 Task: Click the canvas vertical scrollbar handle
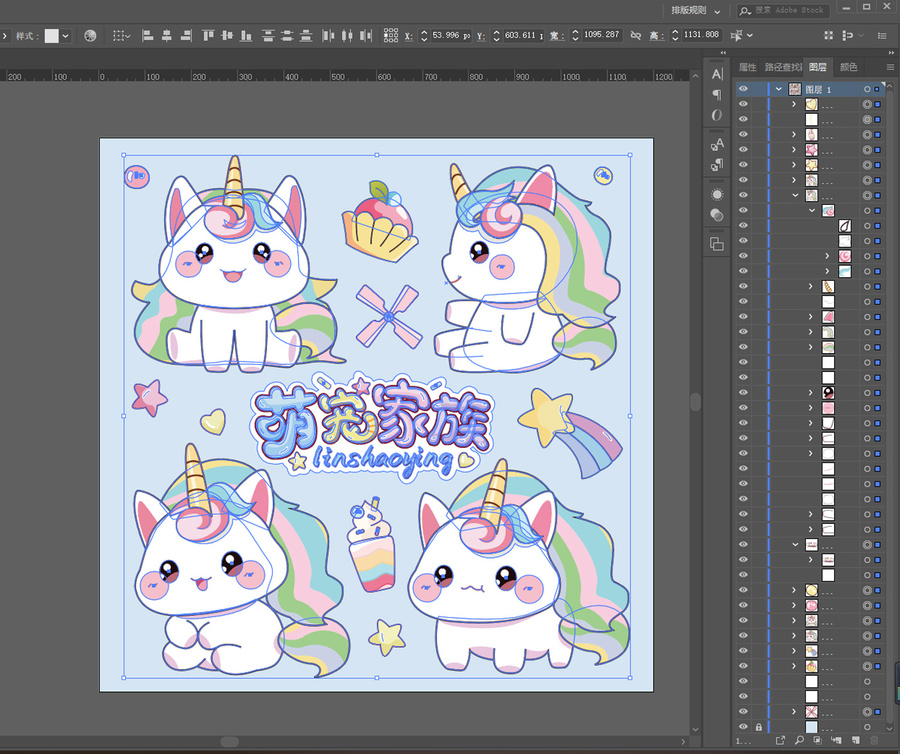[x=695, y=402]
